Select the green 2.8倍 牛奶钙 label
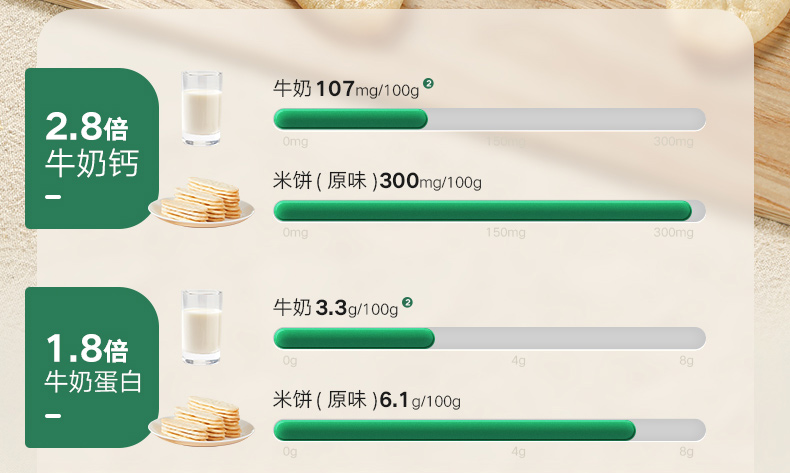This screenshot has height=473, width=790. pos(92,146)
